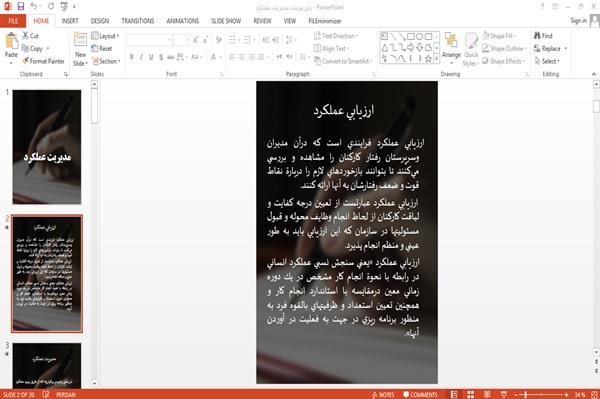Screen dimensions: 600x399
Task: Switch to ANIMATIONS tab
Action: 183,21
